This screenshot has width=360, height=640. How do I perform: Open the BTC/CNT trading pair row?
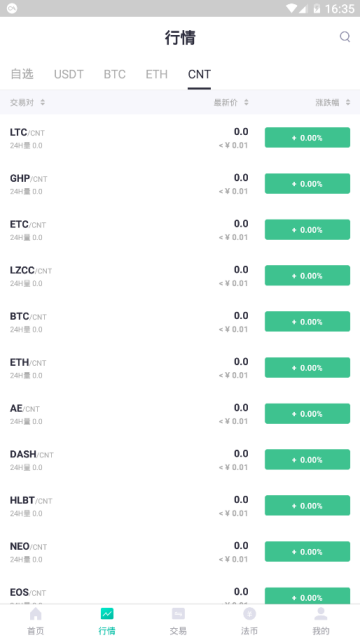180,322
